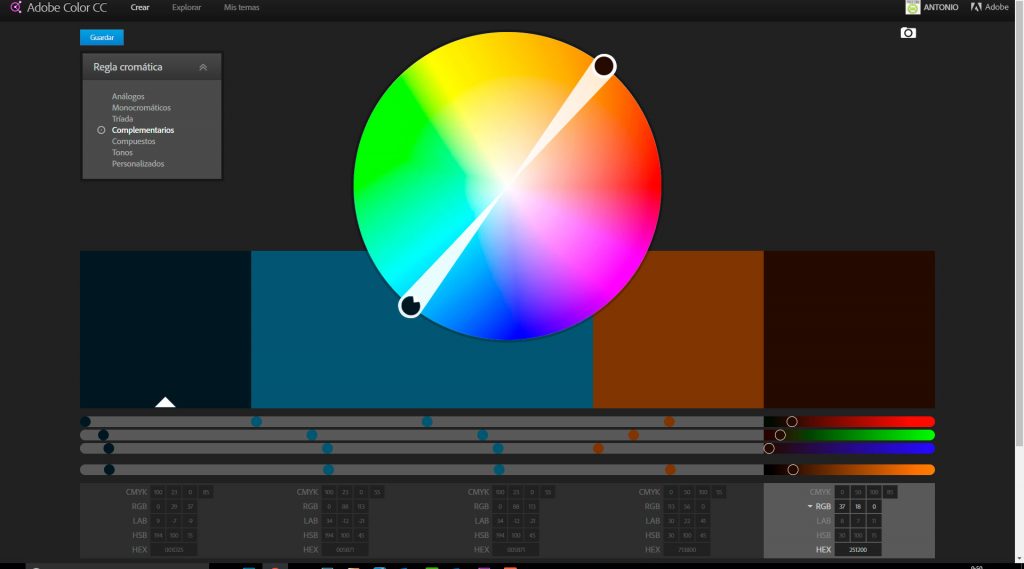Screen dimensions: 1024x569
Task: Click the ANTONIO user avatar icon
Action: (x=913, y=7)
